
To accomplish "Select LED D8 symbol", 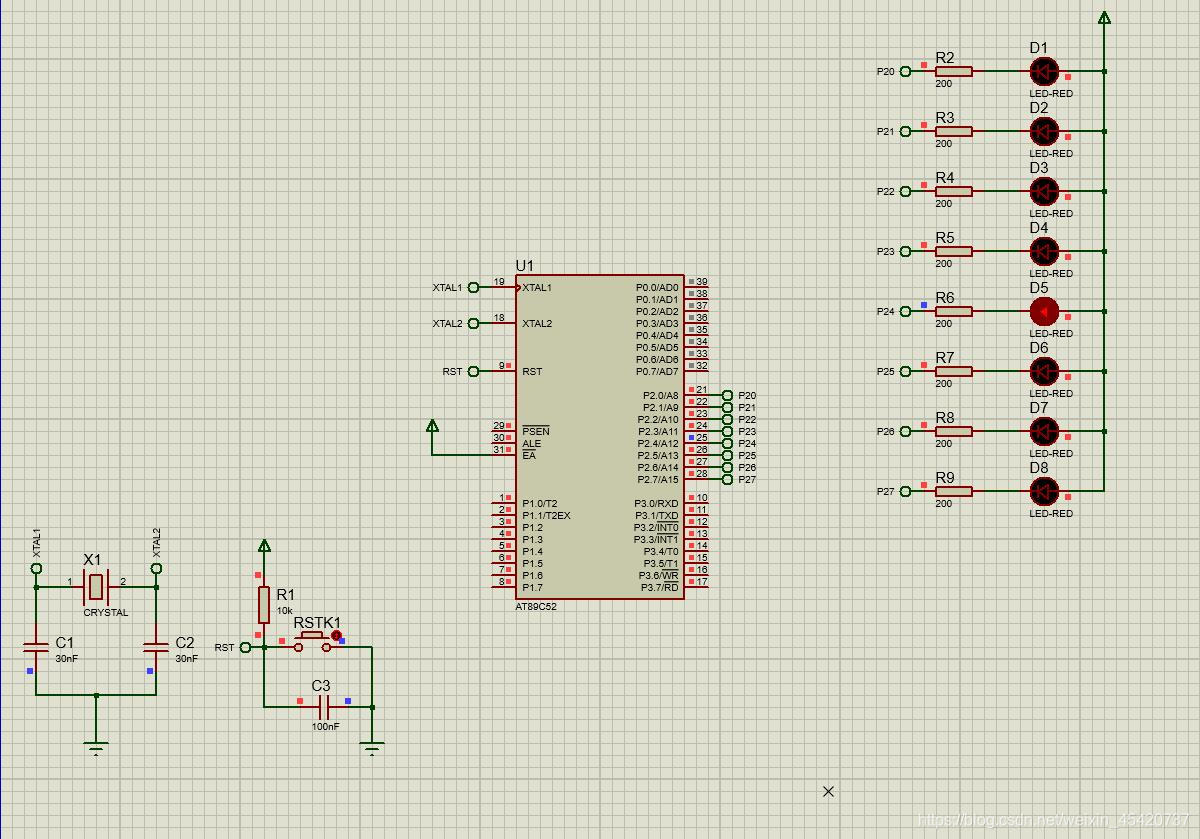I will point(1044,491).
